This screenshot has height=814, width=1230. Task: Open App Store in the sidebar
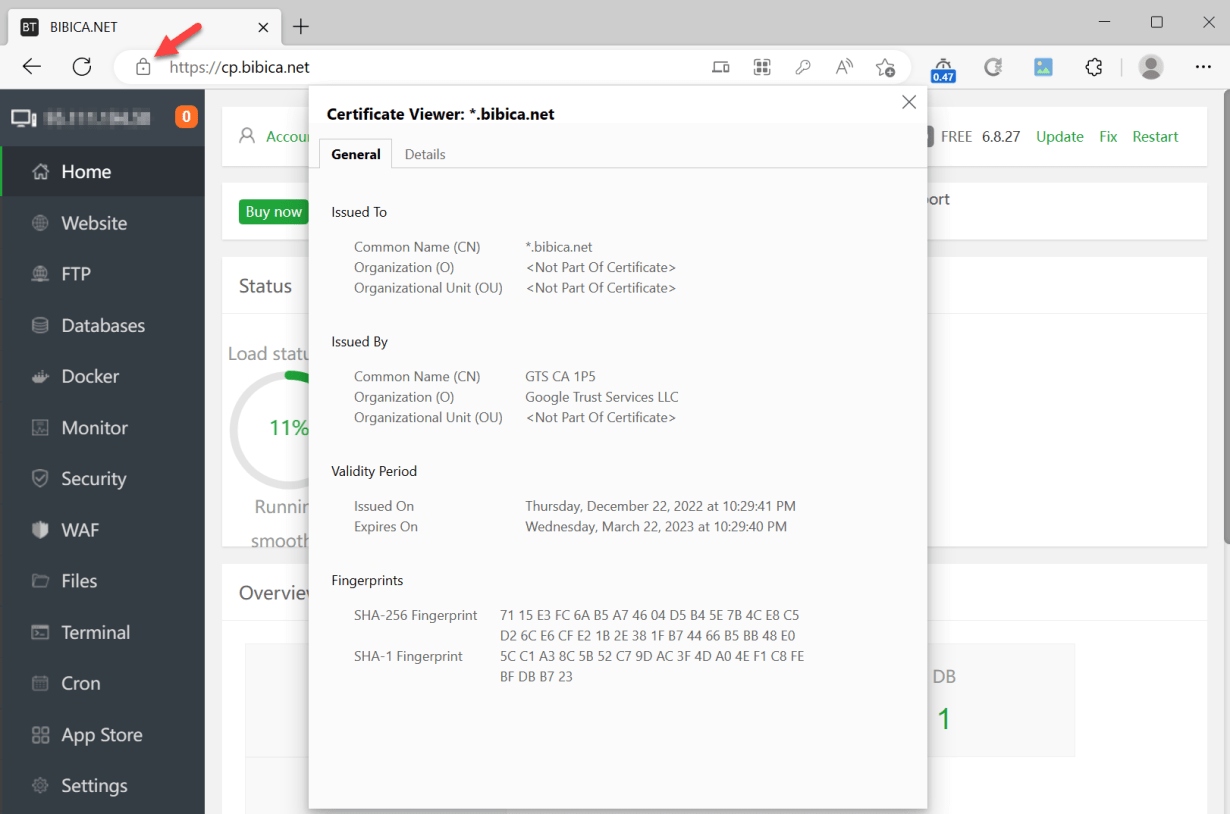point(103,735)
